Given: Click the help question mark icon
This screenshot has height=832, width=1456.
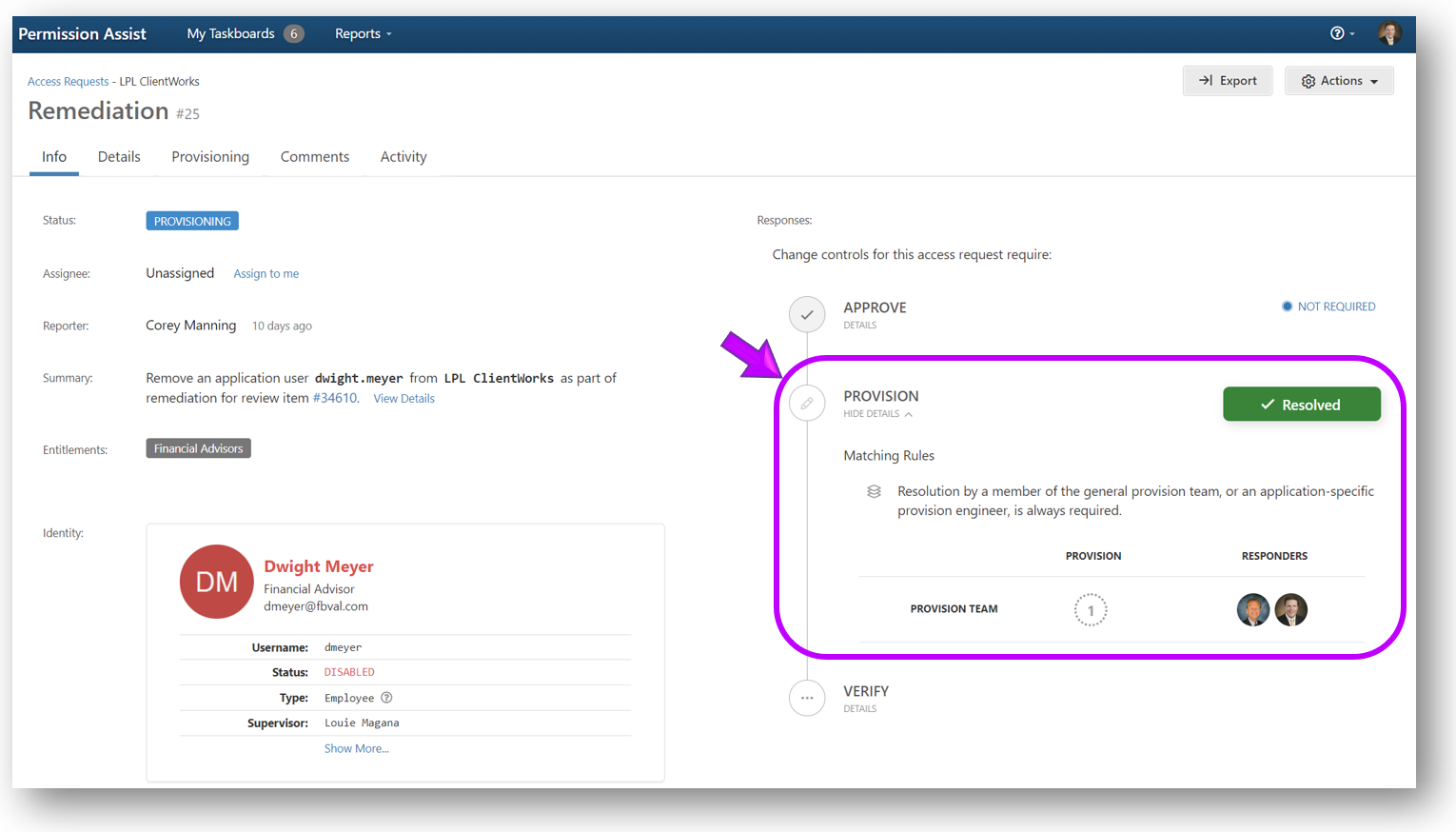Looking at the screenshot, I should (x=1337, y=33).
